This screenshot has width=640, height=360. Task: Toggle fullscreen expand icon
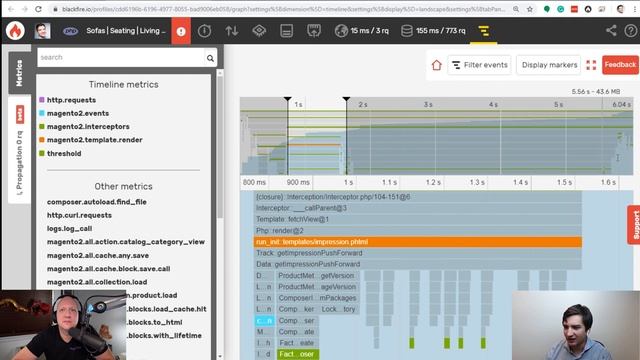tap(591, 65)
